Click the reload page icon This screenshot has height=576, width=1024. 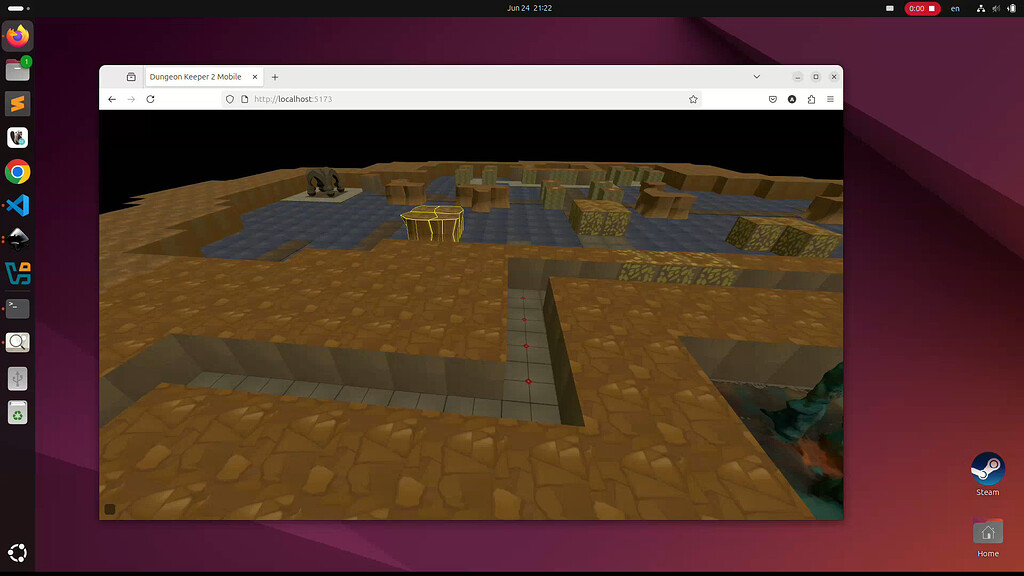[151, 99]
